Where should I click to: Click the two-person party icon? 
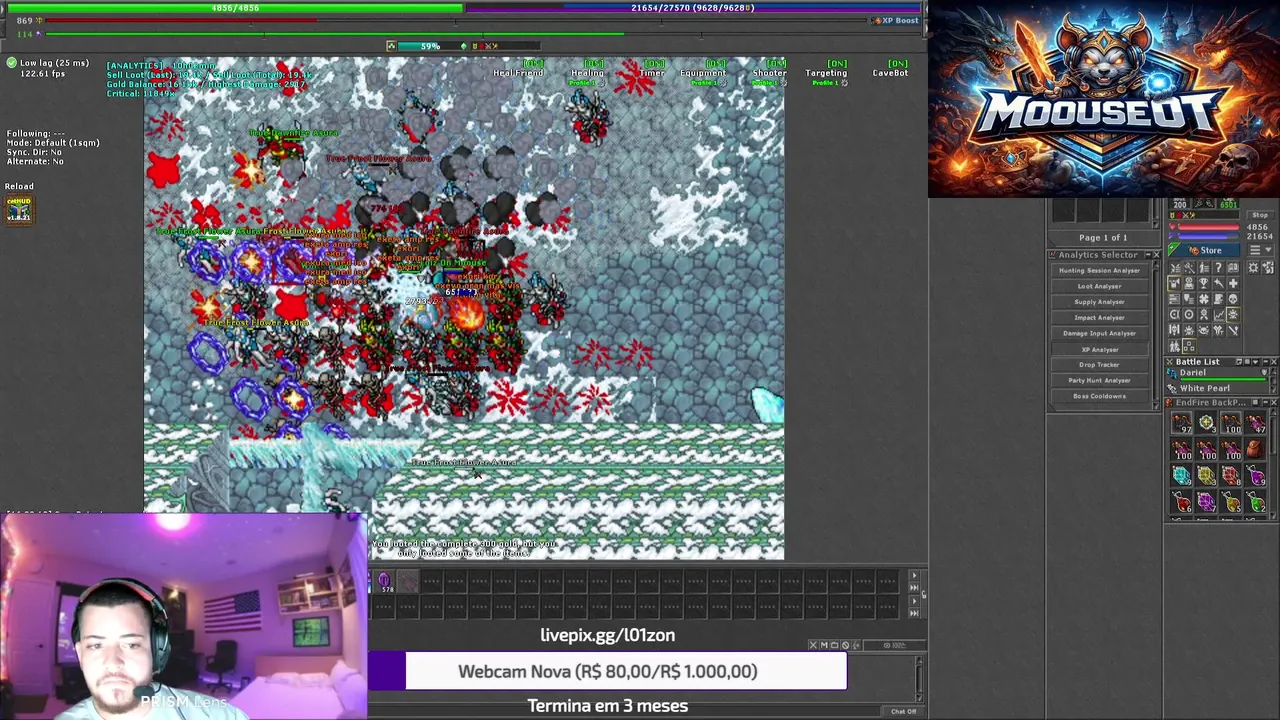(1174, 347)
